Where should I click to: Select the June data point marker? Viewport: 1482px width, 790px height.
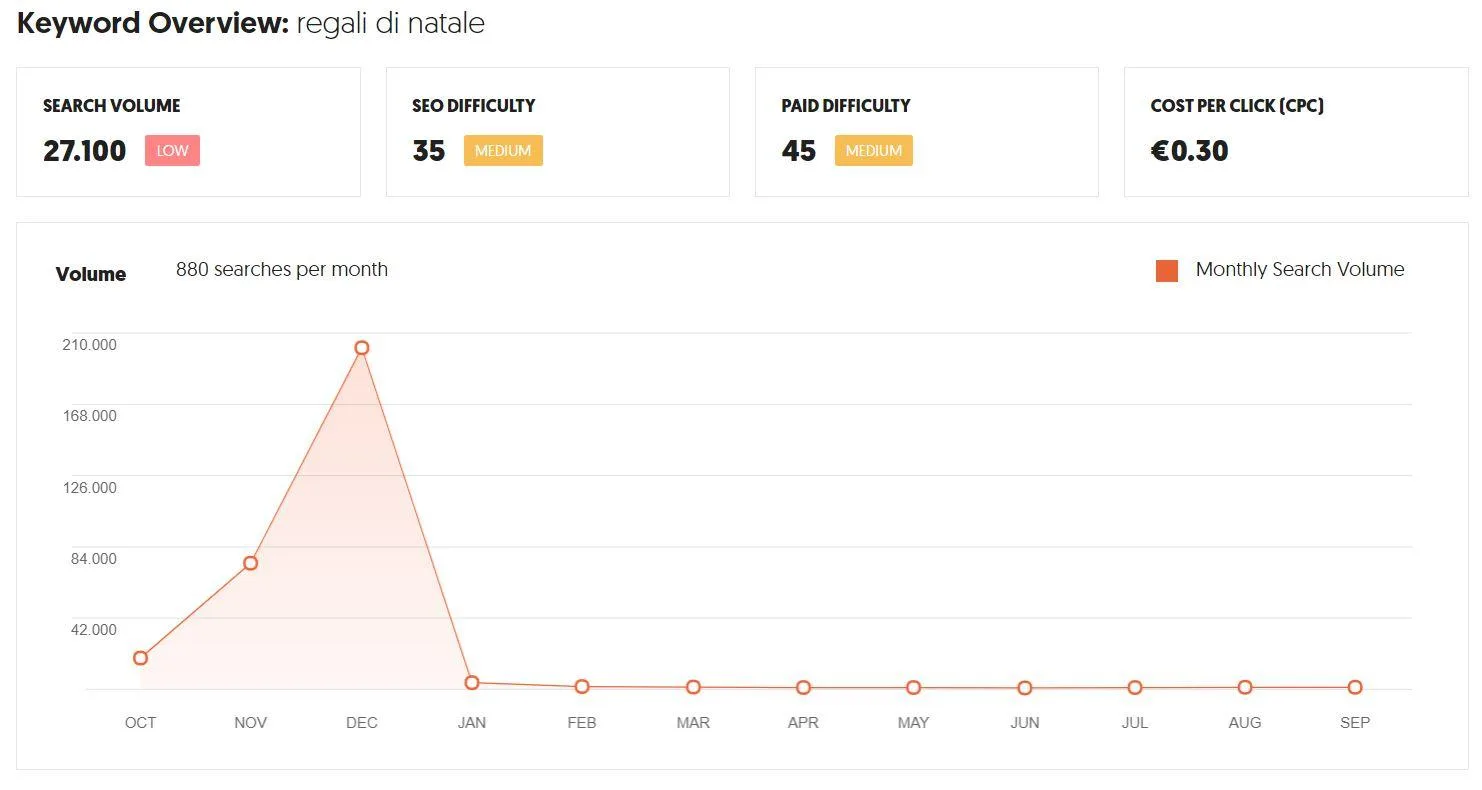click(x=1025, y=688)
